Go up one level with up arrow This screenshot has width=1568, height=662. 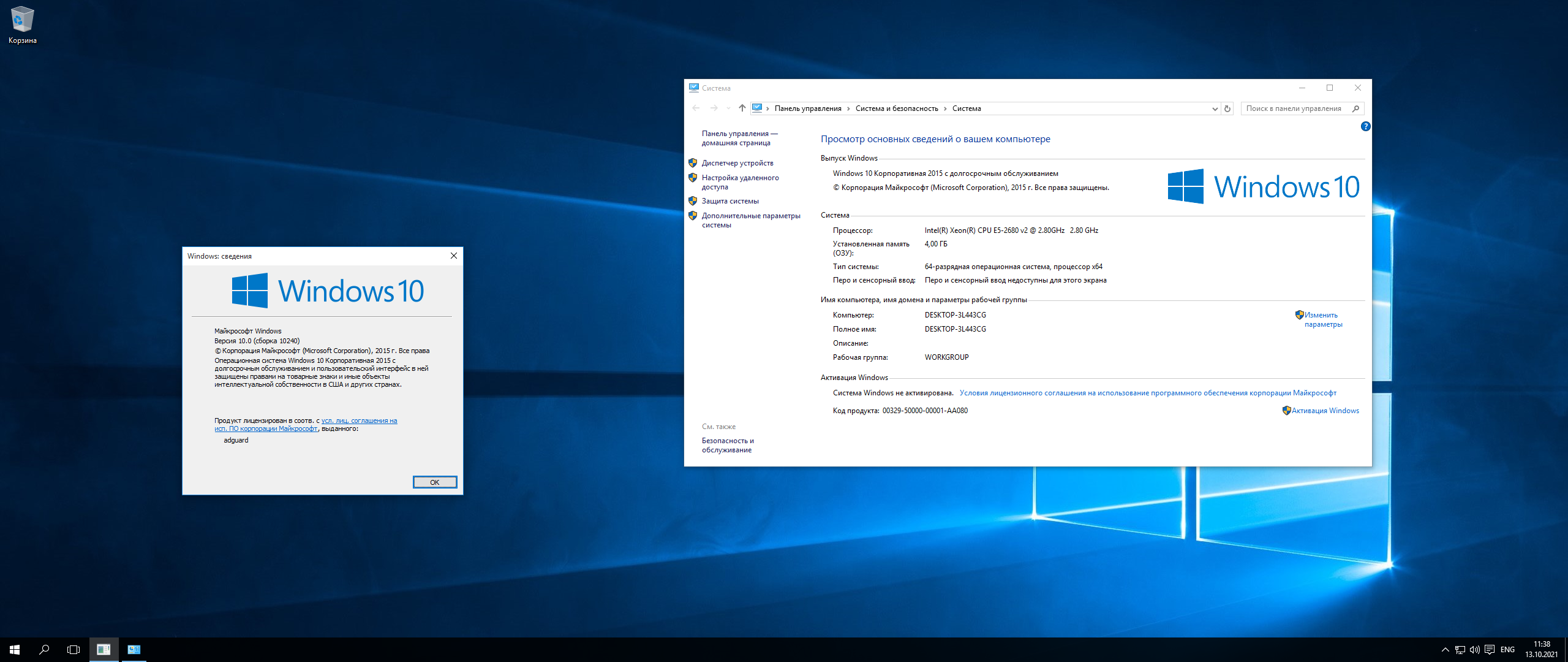(742, 108)
